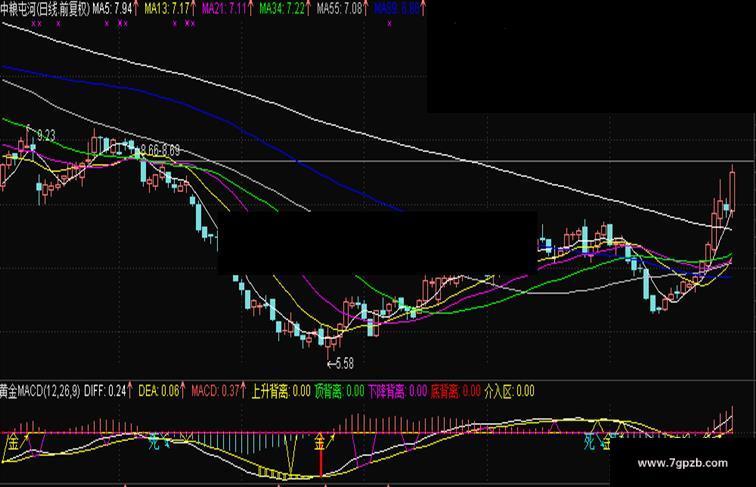Click the 金 marker above the red MACD bar
Viewport: 756px width, 487px height.
(x=320, y=442)
